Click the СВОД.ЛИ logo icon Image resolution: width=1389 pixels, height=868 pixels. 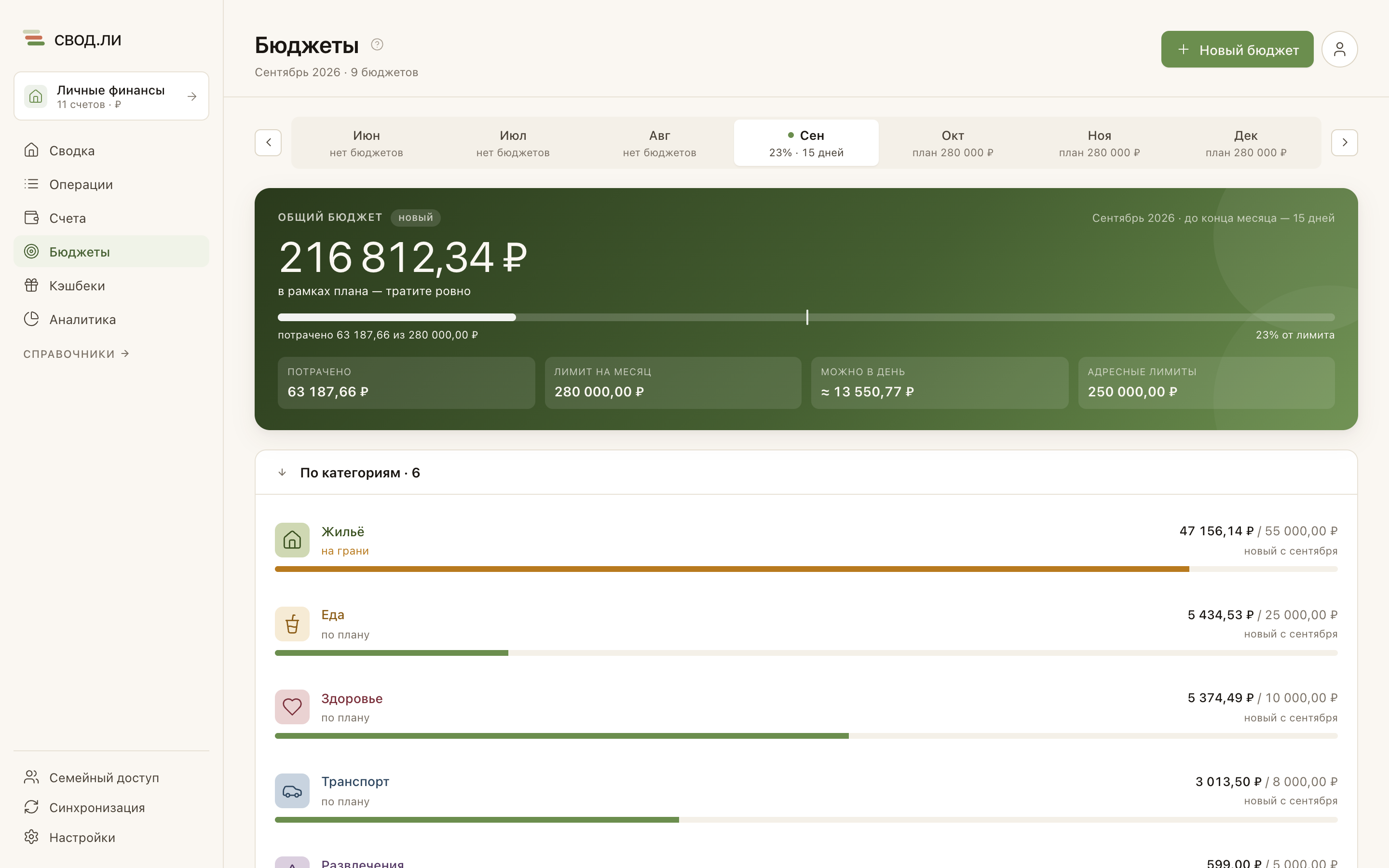(34, 39)
